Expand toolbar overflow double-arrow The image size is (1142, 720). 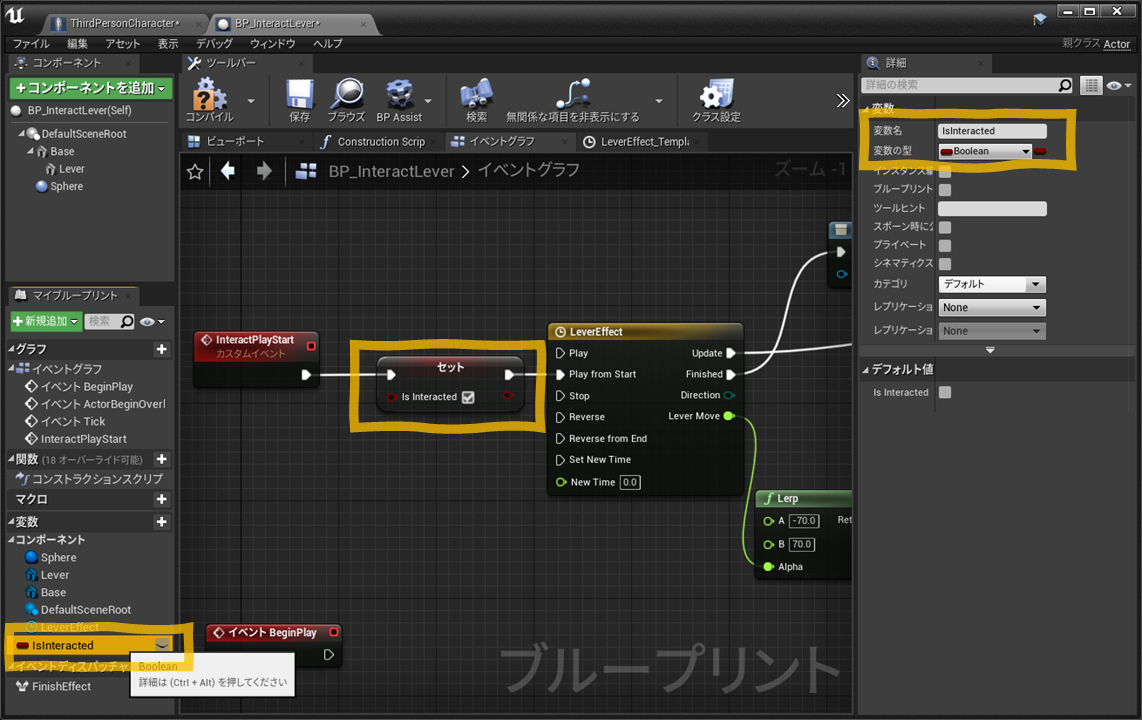click(x=843, y=100)
